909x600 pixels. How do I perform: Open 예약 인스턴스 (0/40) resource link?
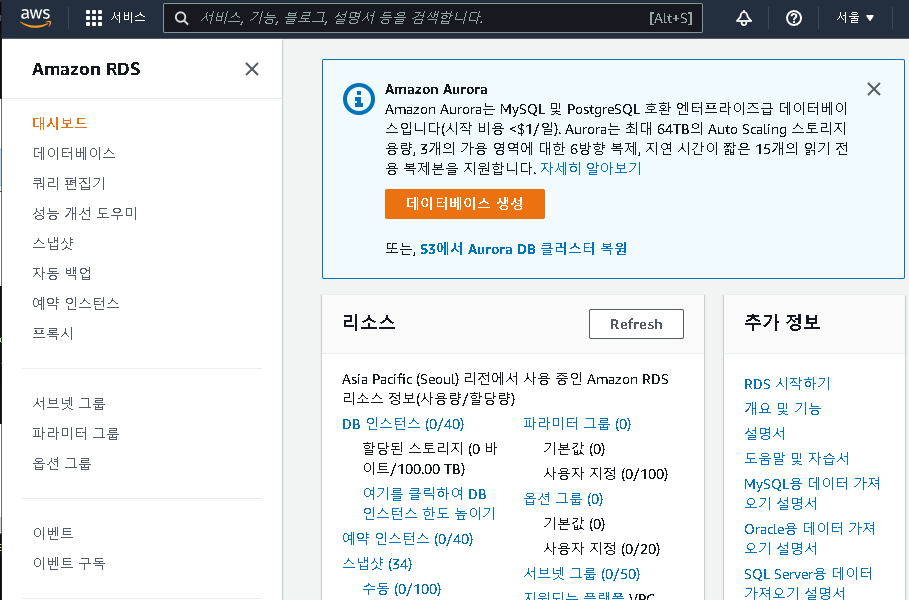coord(408,539)
